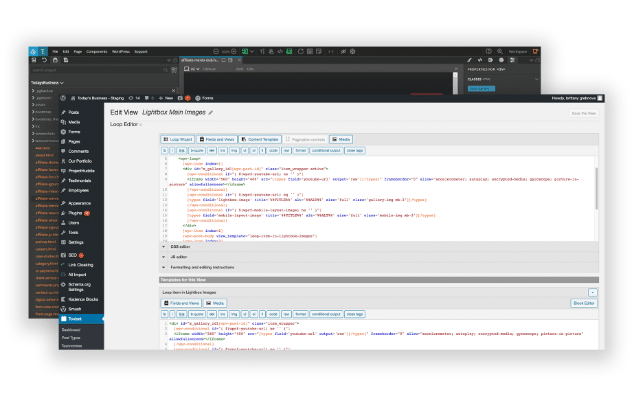The height and width of the screenshot is (398, 636).
Task: Open the WordPress menu in the back editor window's menu bar
Action: (121, 52)
